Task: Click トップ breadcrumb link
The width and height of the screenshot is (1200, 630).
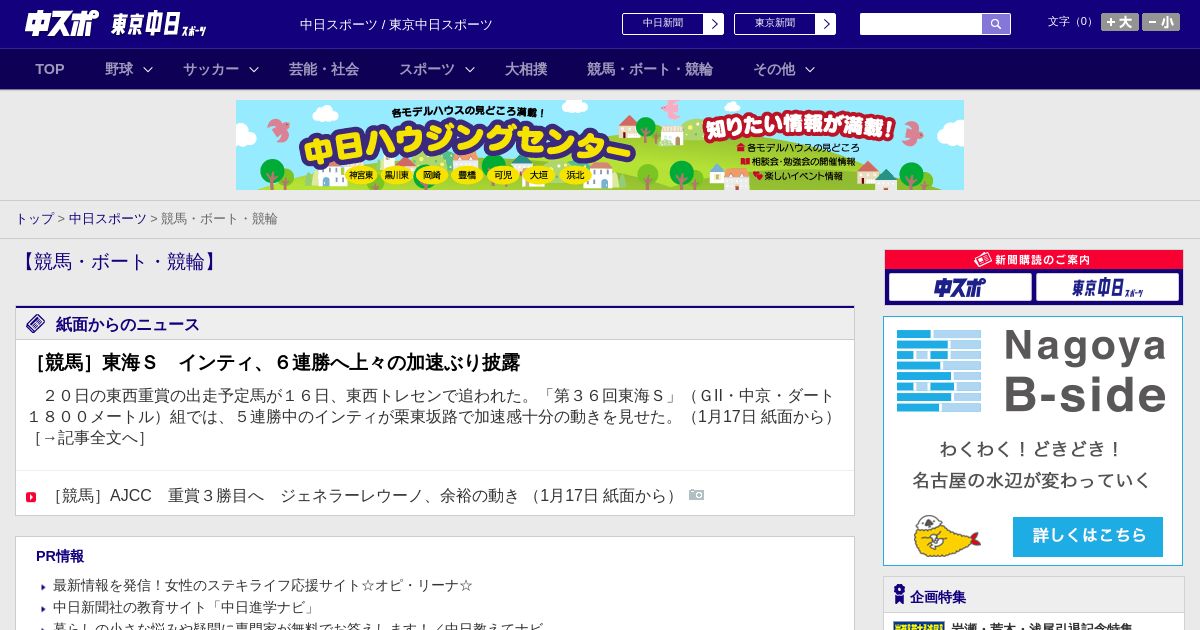Action: [35, 218]
